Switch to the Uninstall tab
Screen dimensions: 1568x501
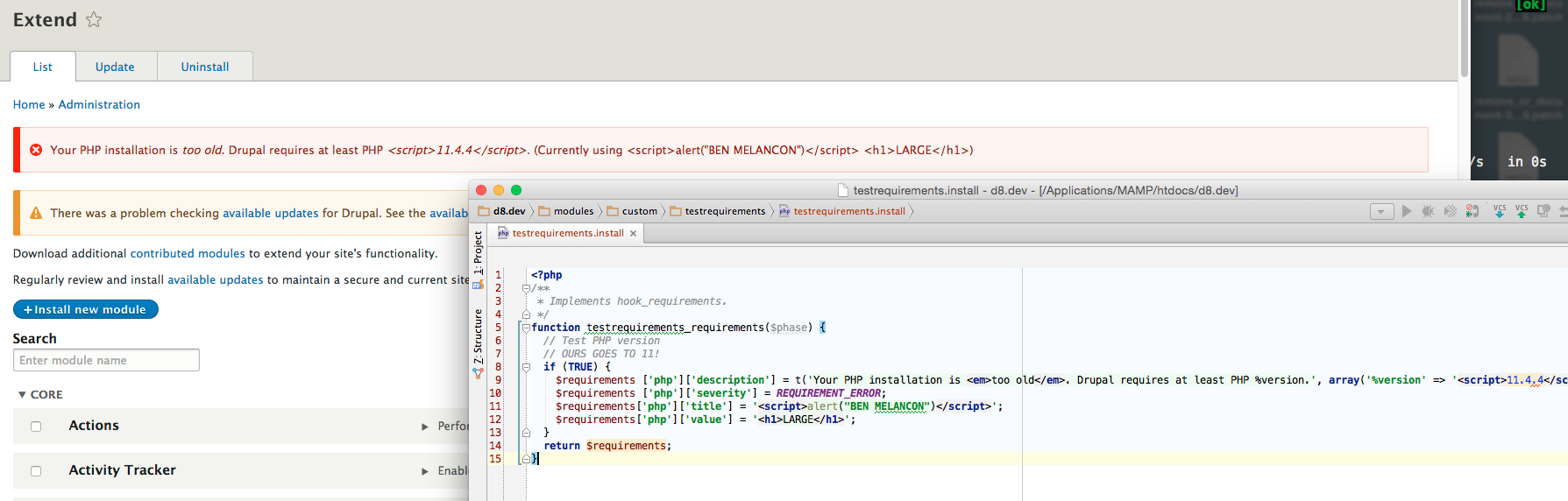204,67
